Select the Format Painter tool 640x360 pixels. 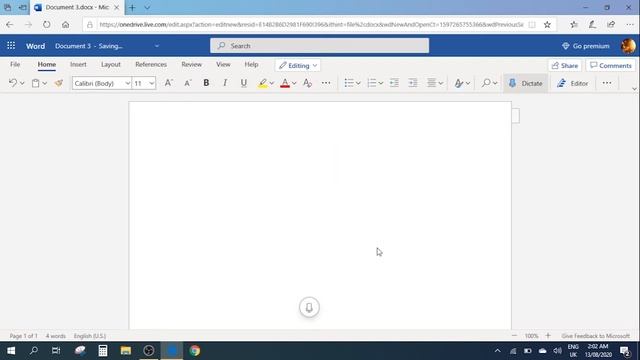(59, 83)
